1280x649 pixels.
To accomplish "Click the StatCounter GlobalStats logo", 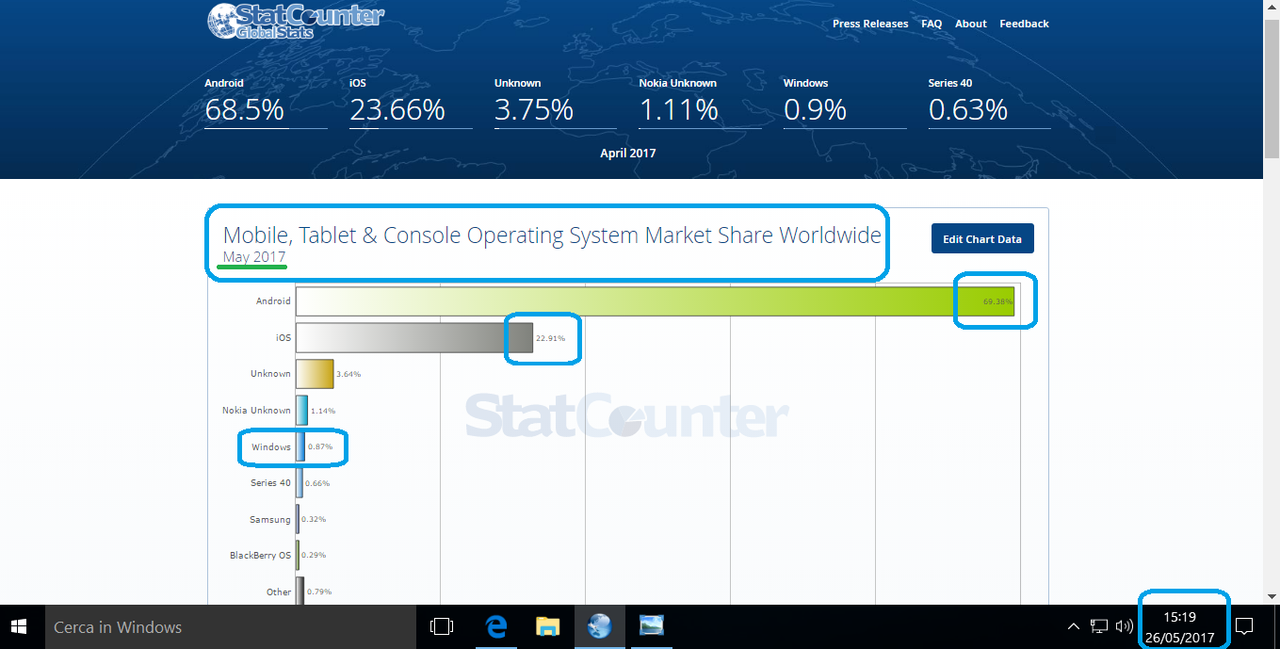I will coord(295,21).
